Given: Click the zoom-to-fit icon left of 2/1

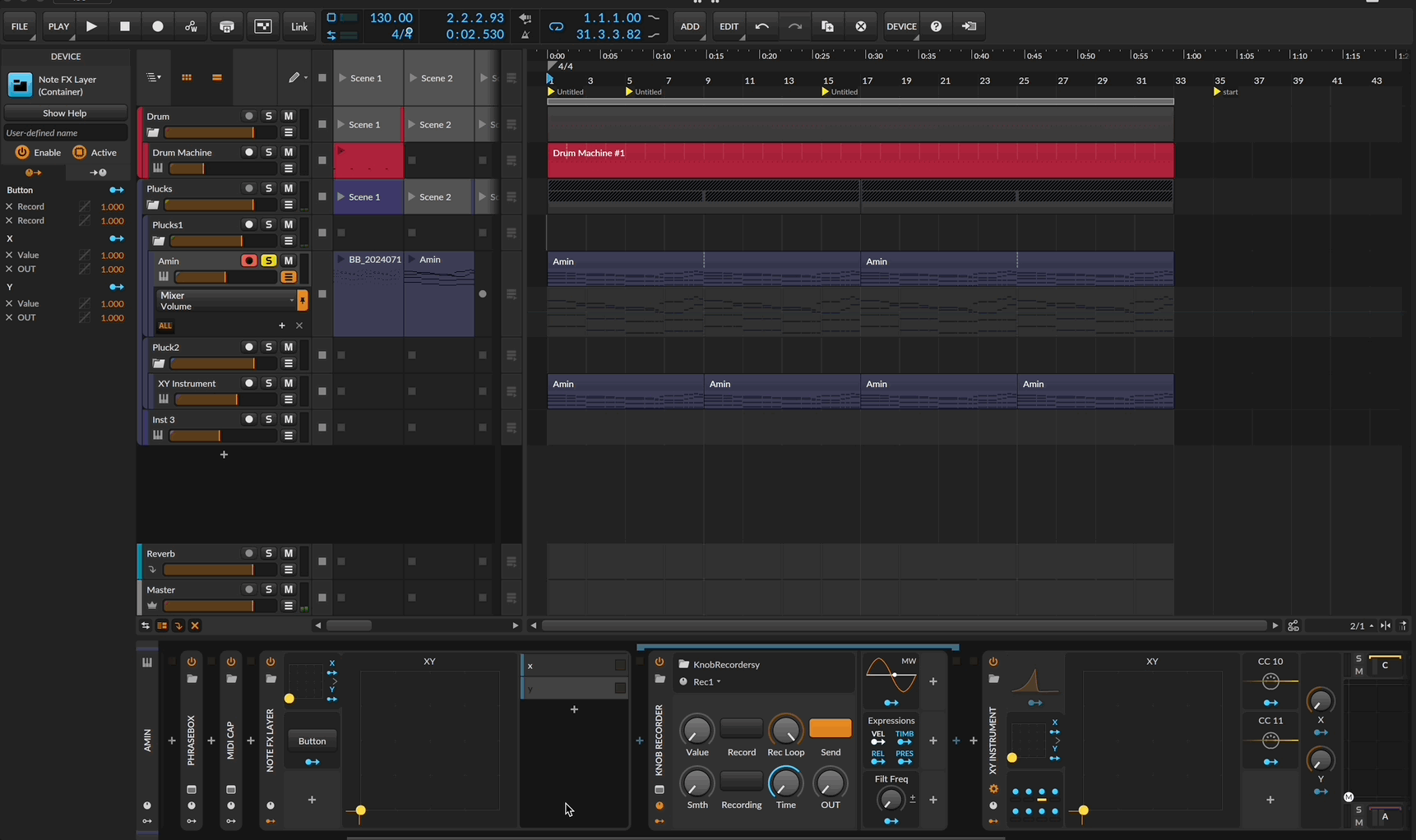Looking at the screenshot, I should tap(1293, 625).
